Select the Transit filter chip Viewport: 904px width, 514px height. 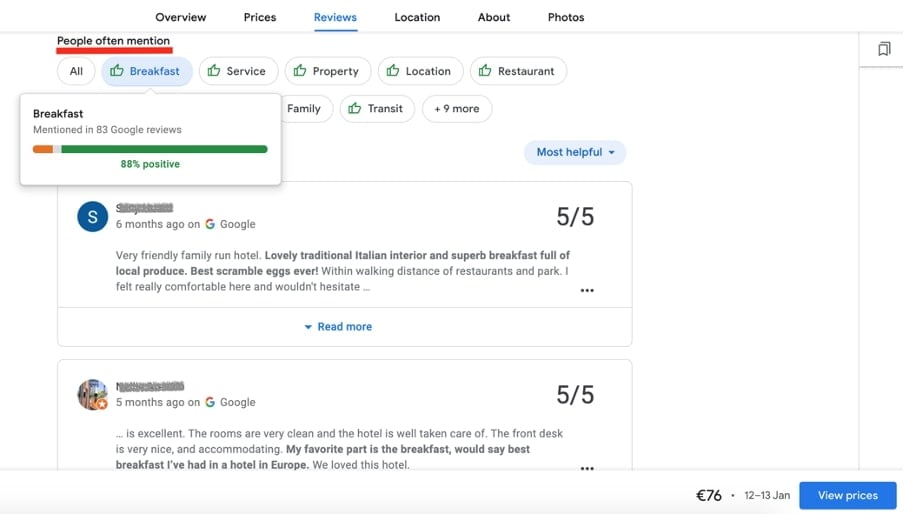pos(377,109)
